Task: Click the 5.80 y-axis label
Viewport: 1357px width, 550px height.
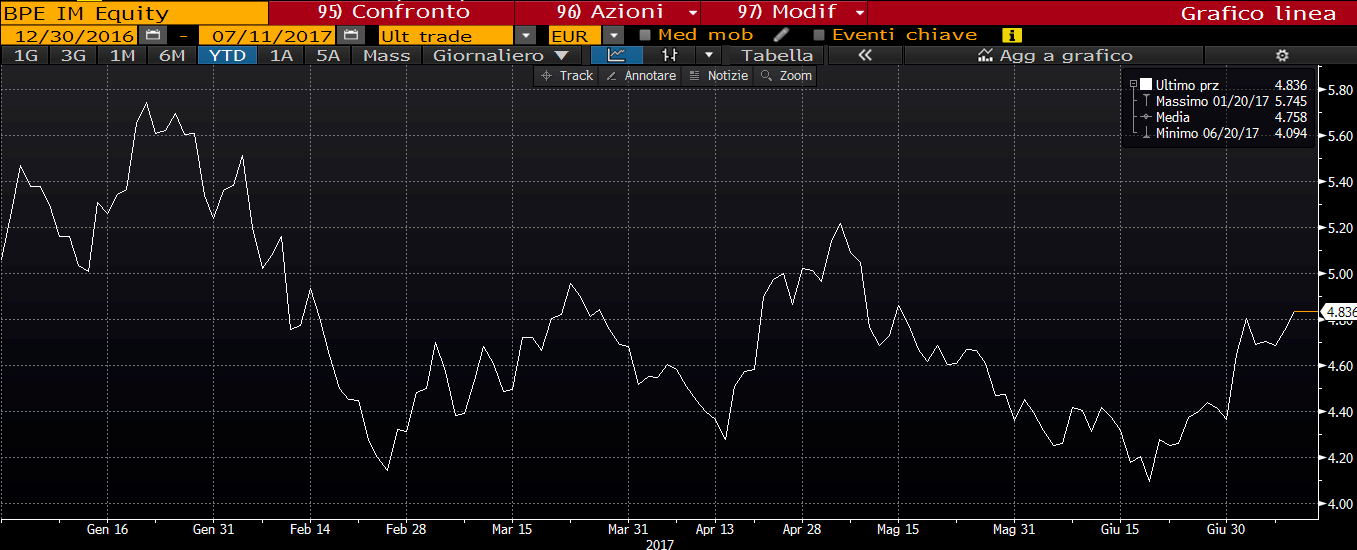Action: [1341, 90]
